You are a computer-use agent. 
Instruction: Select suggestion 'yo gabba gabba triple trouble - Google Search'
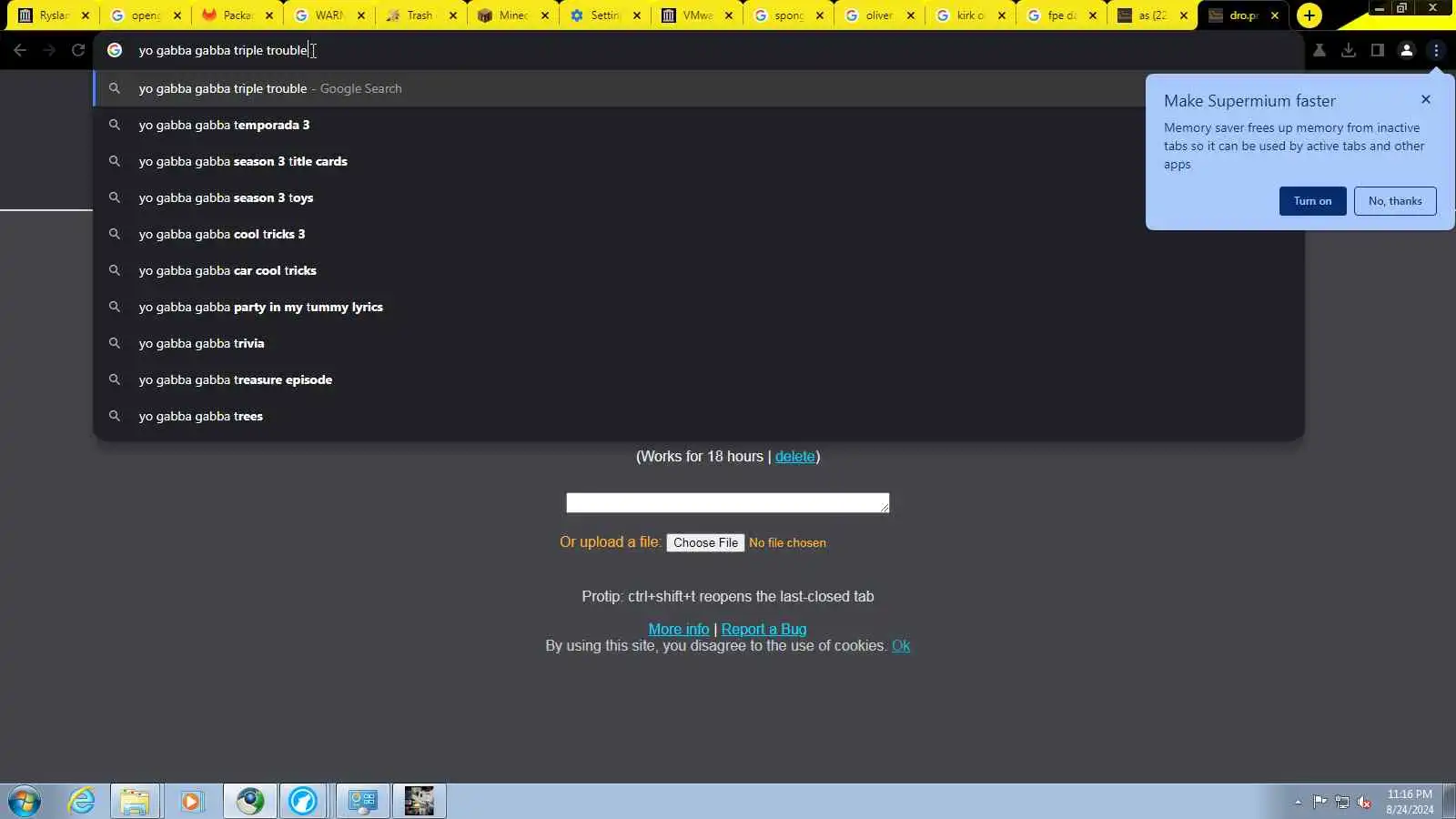(x=699, y=88)
